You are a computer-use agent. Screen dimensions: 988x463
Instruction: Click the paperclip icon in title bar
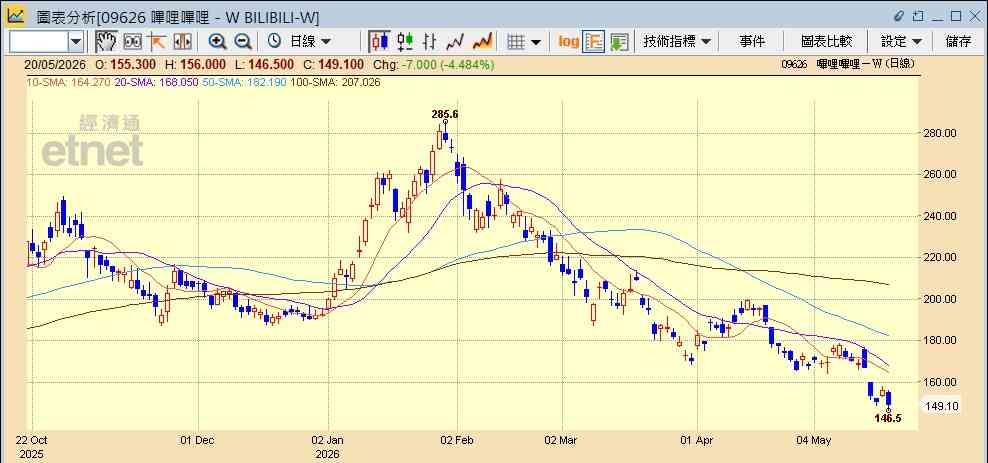[899, 16]
